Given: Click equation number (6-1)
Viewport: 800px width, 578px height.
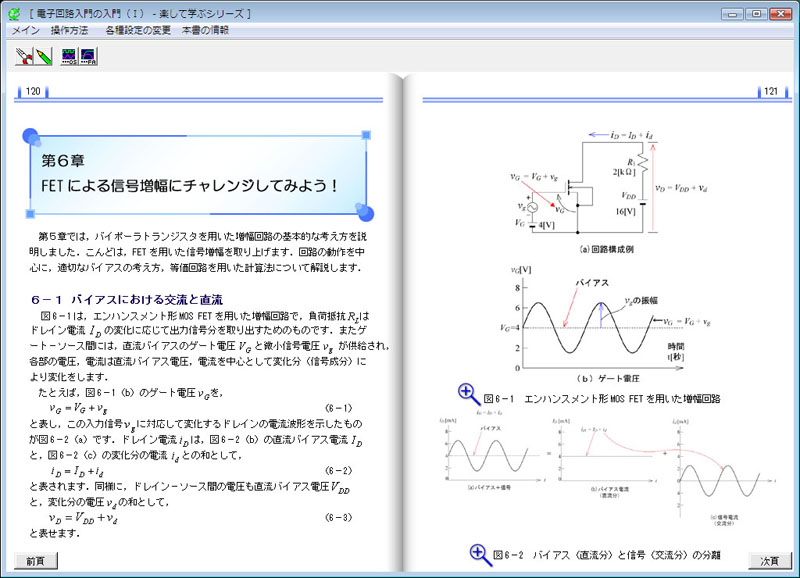Looking at the screenshot, I should point(338,408).
